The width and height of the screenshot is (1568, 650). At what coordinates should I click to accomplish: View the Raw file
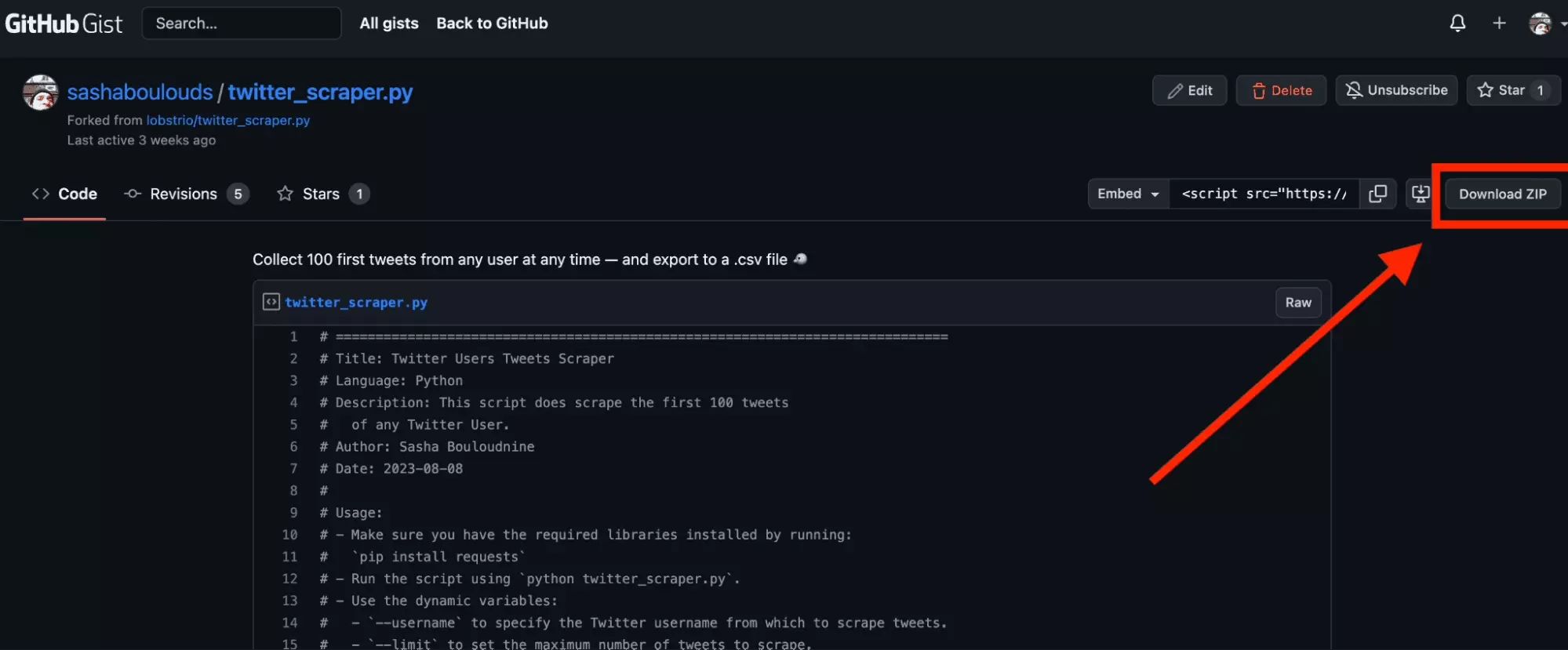click(1297, 303)
